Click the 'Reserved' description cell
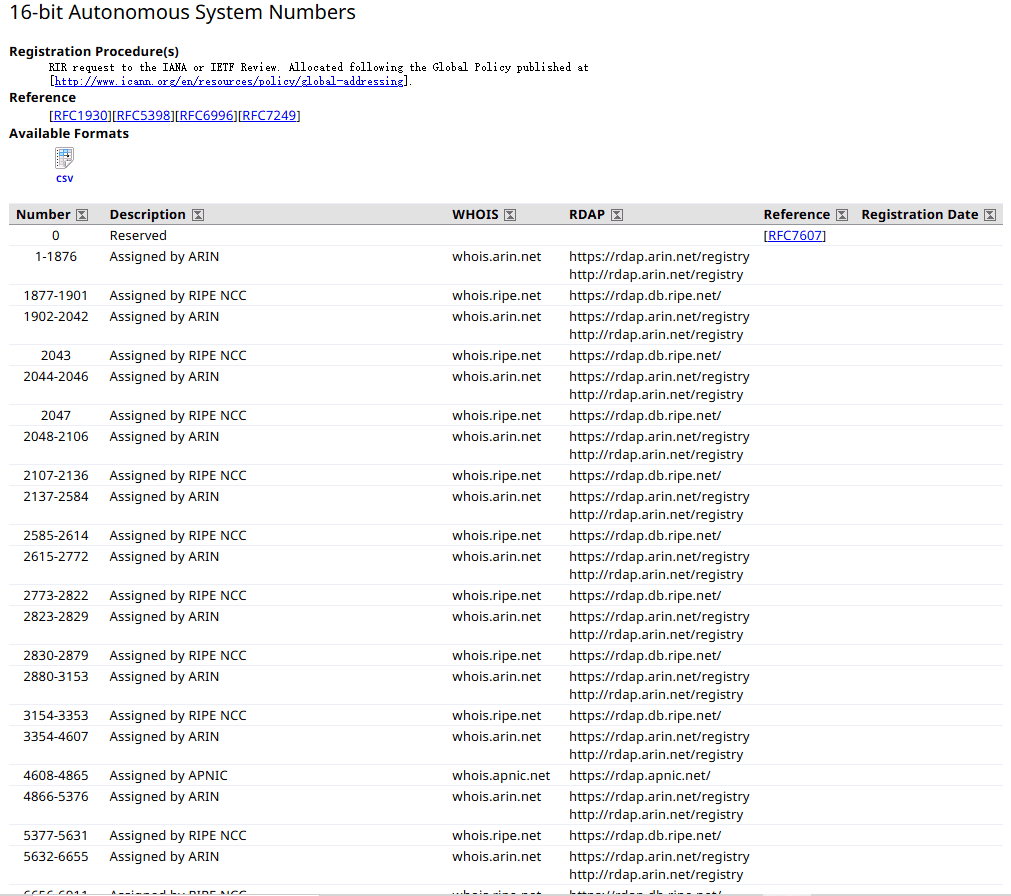Screen dimensions: 1011x896 tap(138, 235)
